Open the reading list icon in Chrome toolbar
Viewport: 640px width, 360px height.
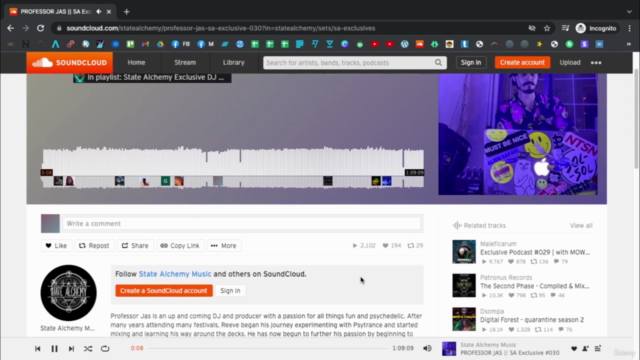point(565,28)
